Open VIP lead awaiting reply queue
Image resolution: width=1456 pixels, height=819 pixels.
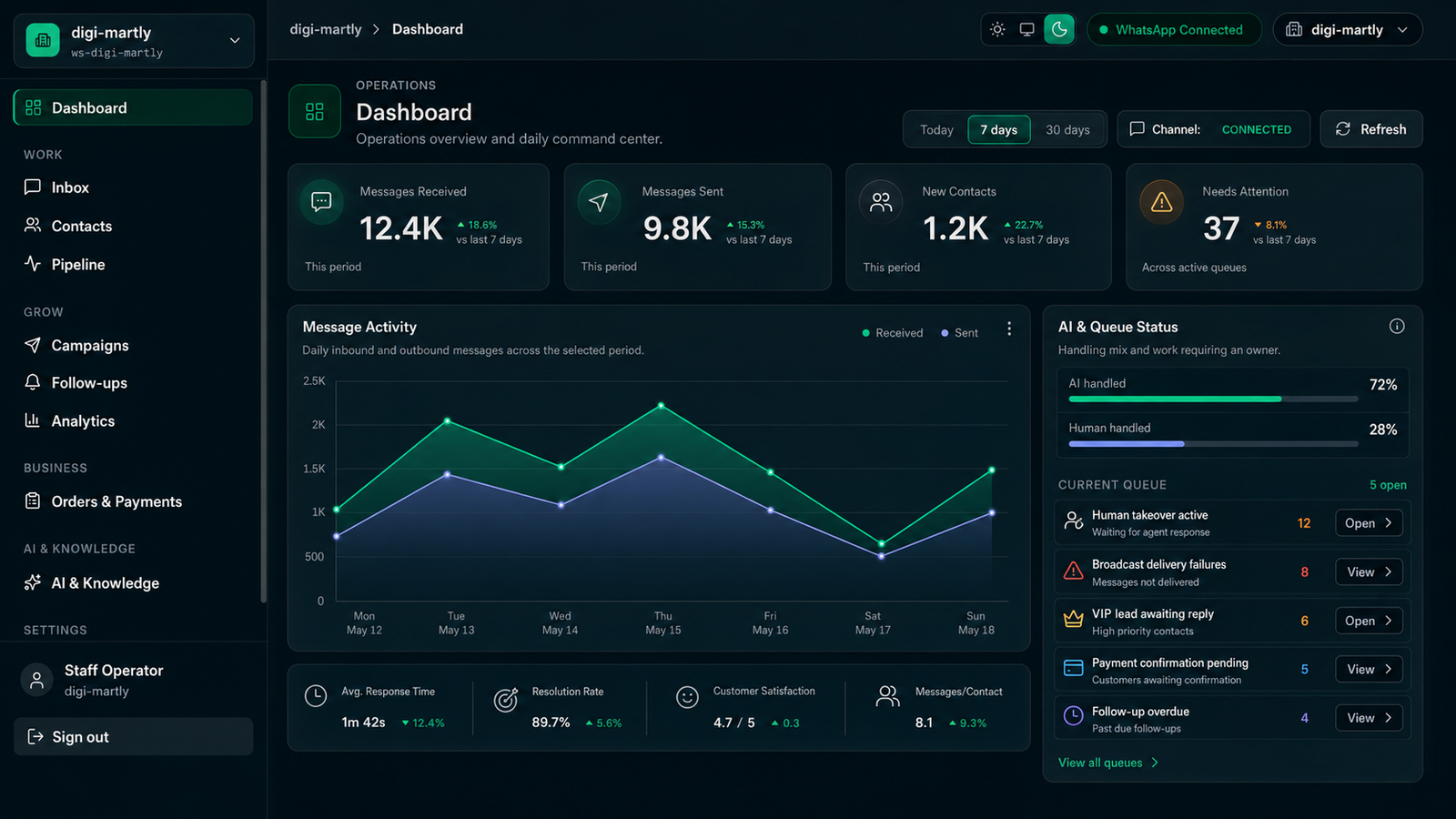click(x=1369, y=621)
